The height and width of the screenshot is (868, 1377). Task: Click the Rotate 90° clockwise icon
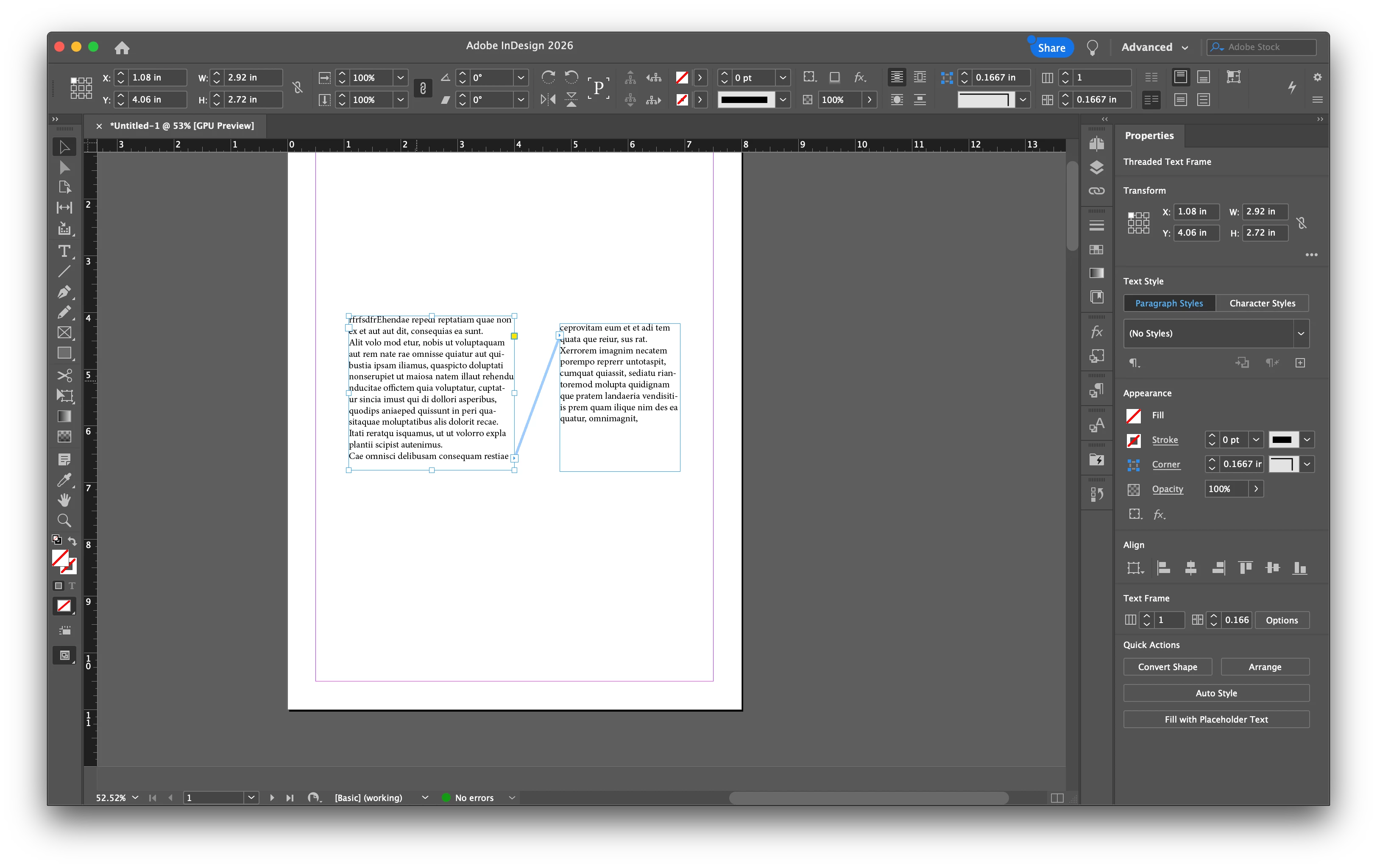[548, 77]
